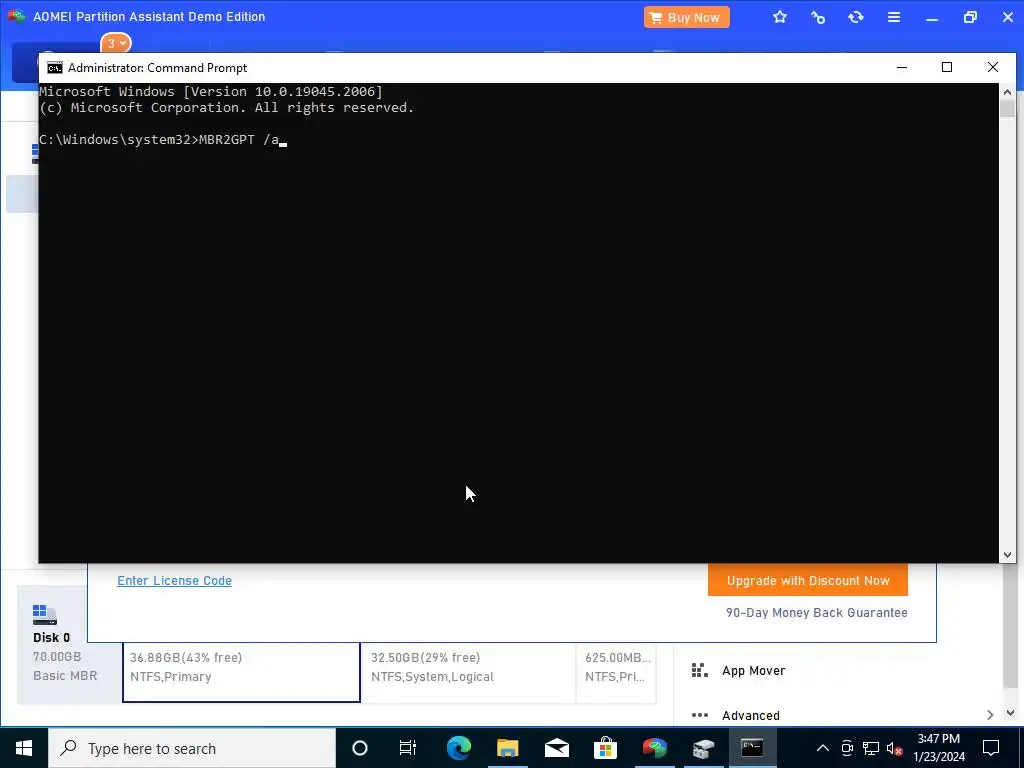The width and height of the screenshot is (1024, 768).
Task: Click the Command Prompt window icon
Action: 55,68
